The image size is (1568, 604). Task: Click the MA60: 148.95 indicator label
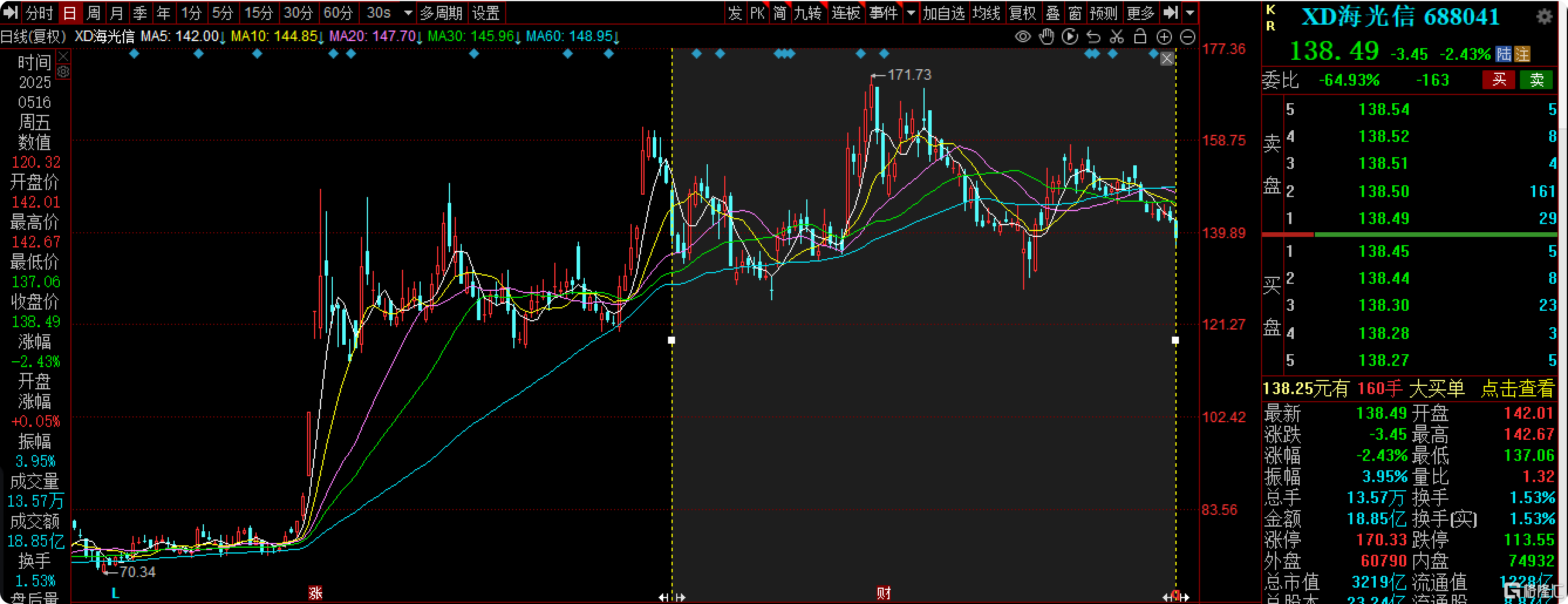[573, 36]
